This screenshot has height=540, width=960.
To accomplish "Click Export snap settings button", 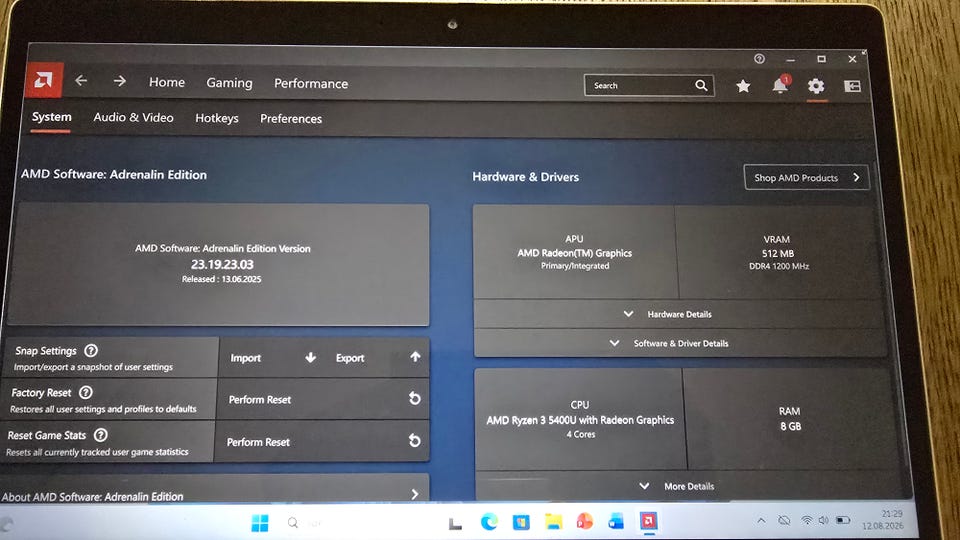I will (377, 358).
